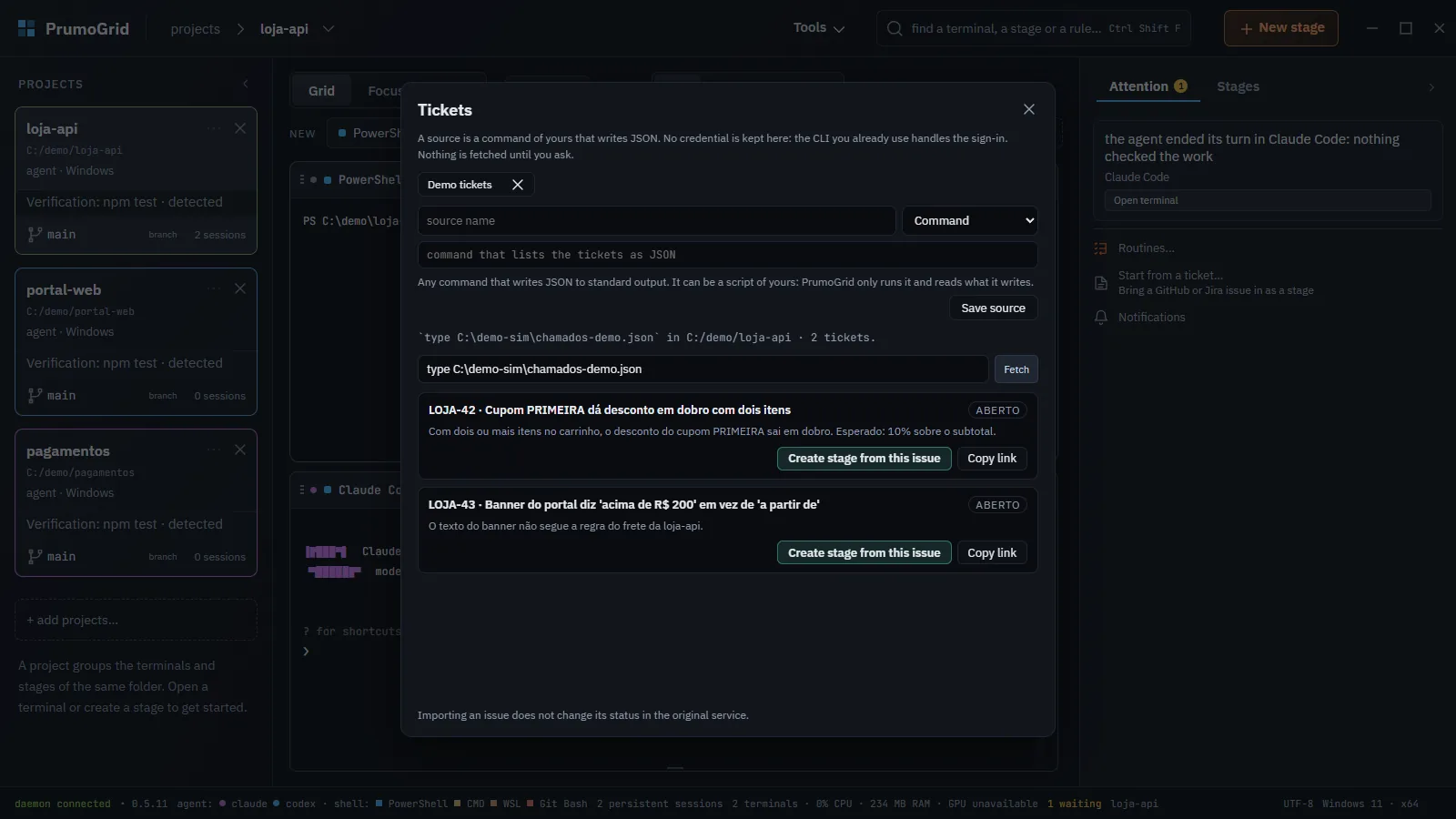Click the main branch icon in portal-web
The image size is (1456, 819).
(35, 396)
